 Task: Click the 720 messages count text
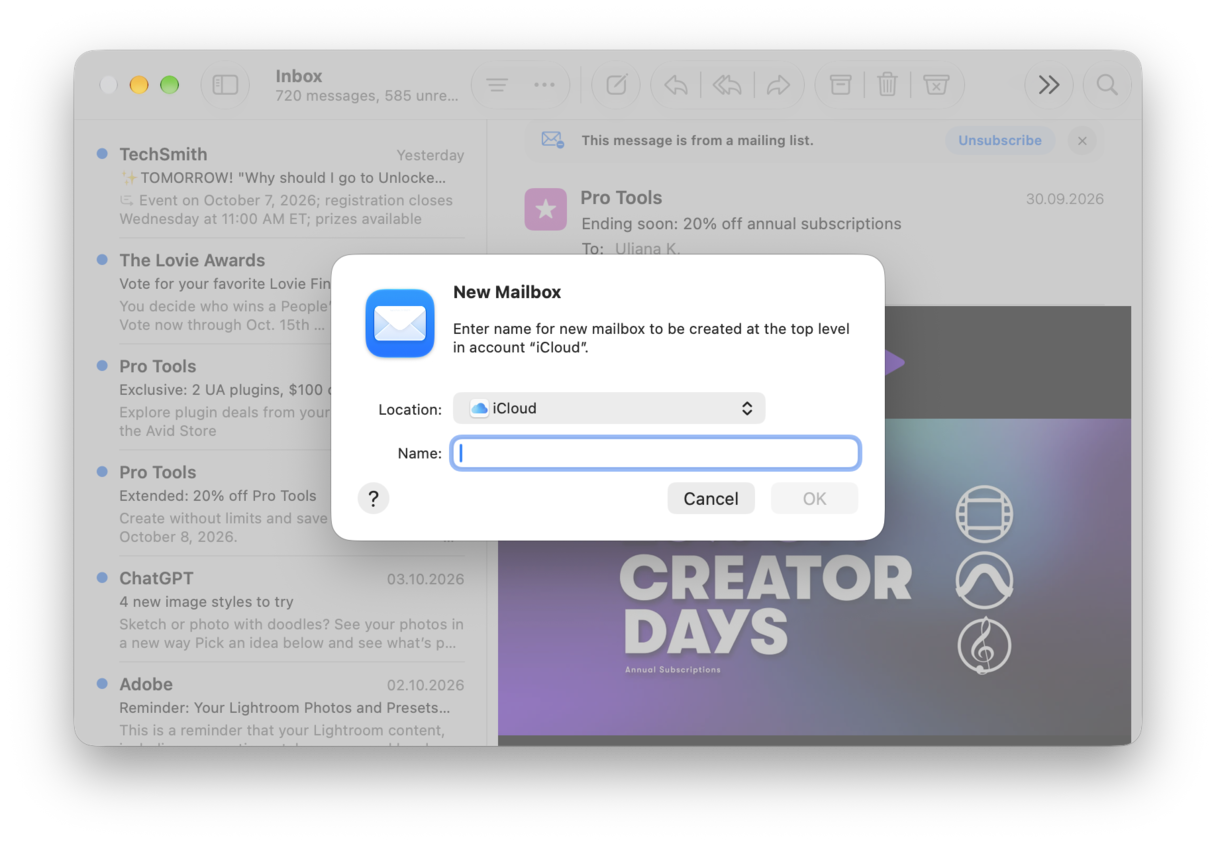[367, 96]
